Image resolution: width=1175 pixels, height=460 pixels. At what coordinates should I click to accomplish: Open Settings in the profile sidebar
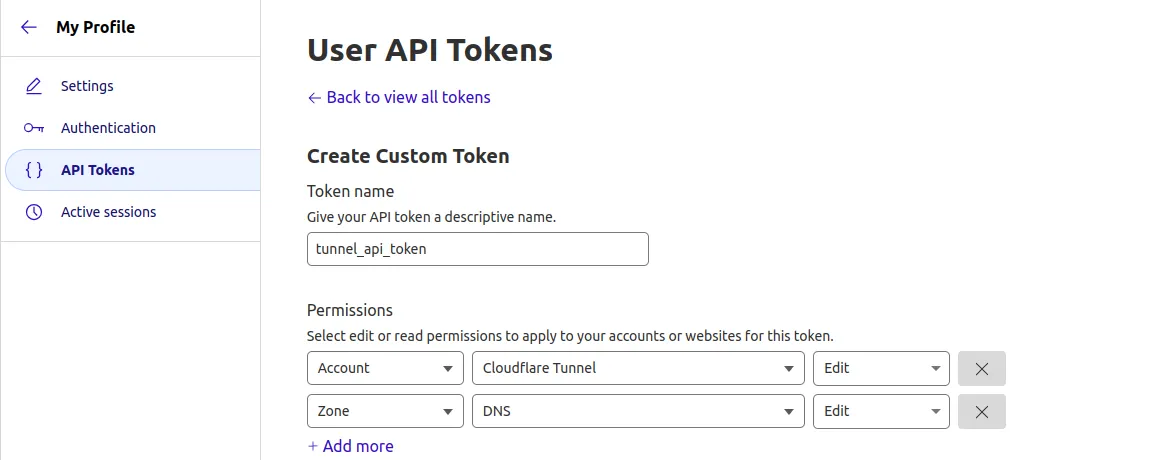pyautogui.click(x=87, y=86)
